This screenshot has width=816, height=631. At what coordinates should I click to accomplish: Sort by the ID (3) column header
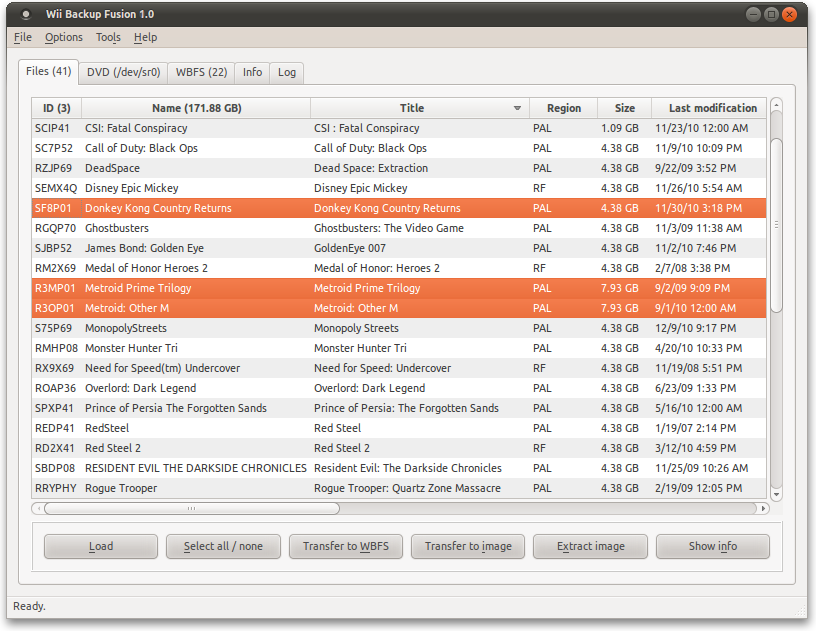57,108
